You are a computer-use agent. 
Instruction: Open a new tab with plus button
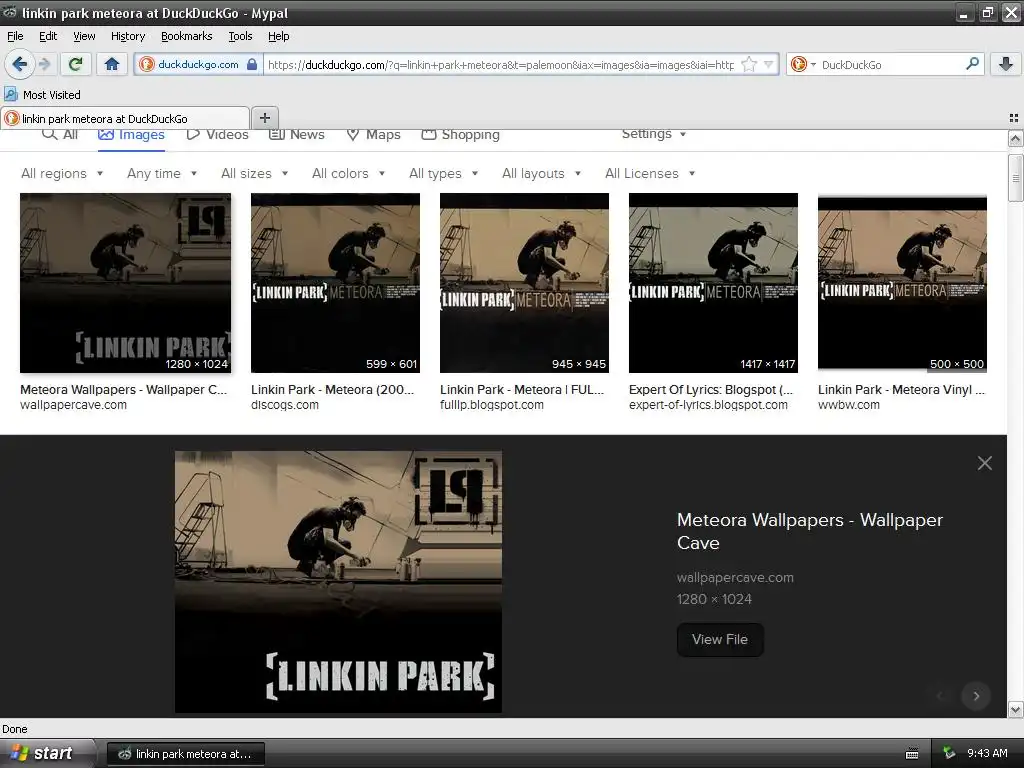click(264, 118)
